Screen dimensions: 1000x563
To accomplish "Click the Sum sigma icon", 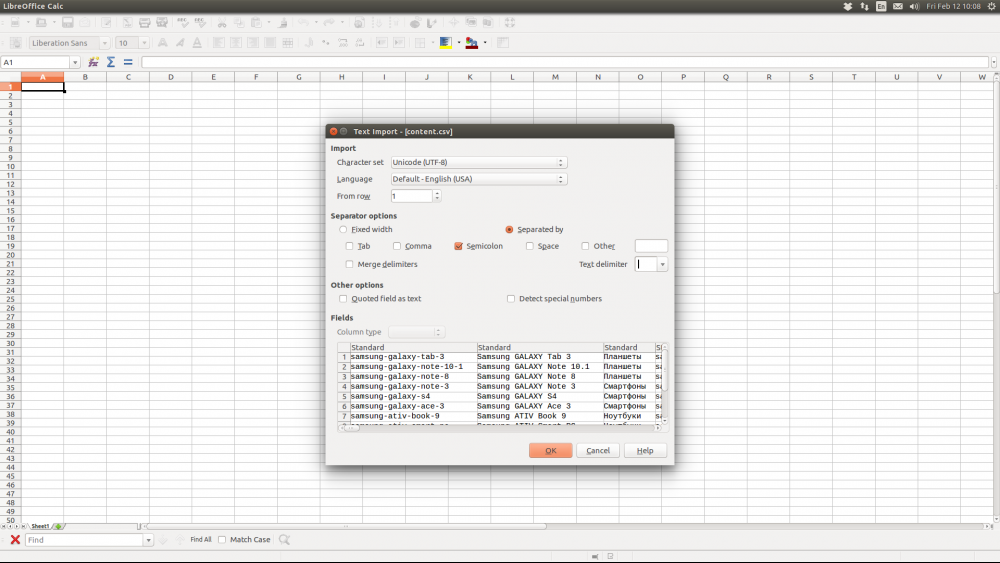I will point(111,62).
